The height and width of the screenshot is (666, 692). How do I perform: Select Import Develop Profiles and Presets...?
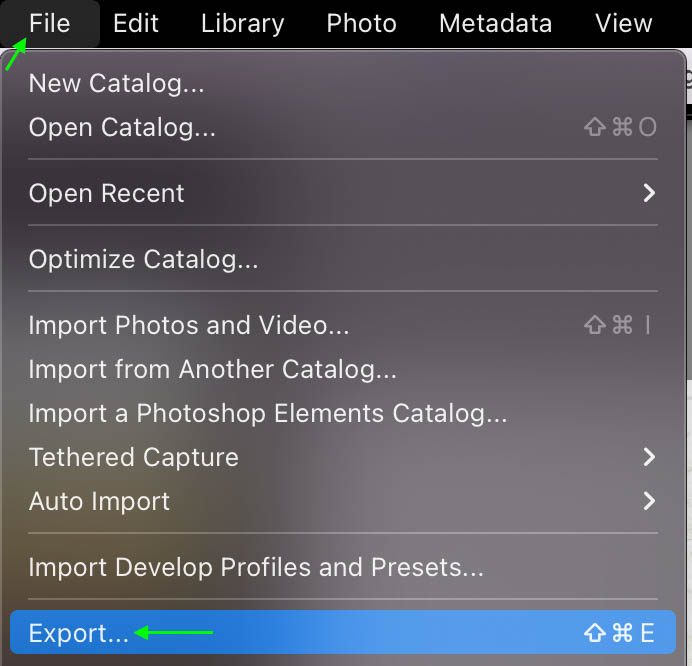(343, 567)
